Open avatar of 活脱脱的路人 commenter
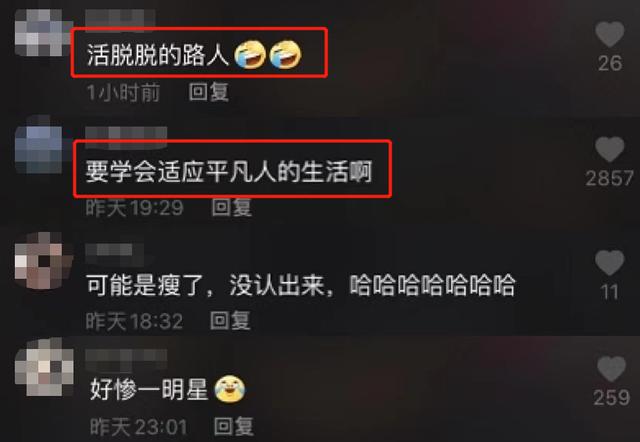 point(39,33)
